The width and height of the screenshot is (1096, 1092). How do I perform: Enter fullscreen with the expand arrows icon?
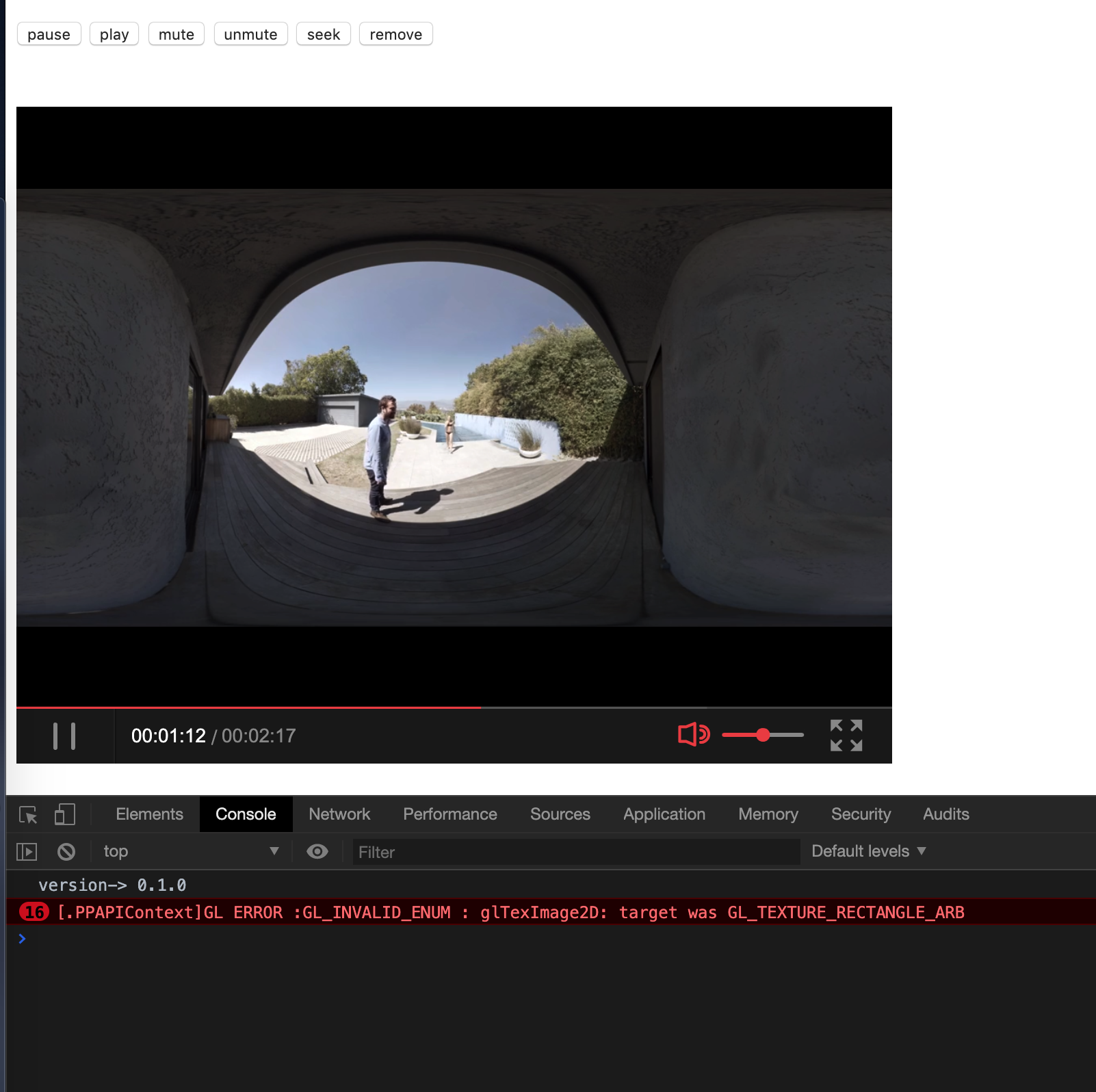tap(846, 736)
